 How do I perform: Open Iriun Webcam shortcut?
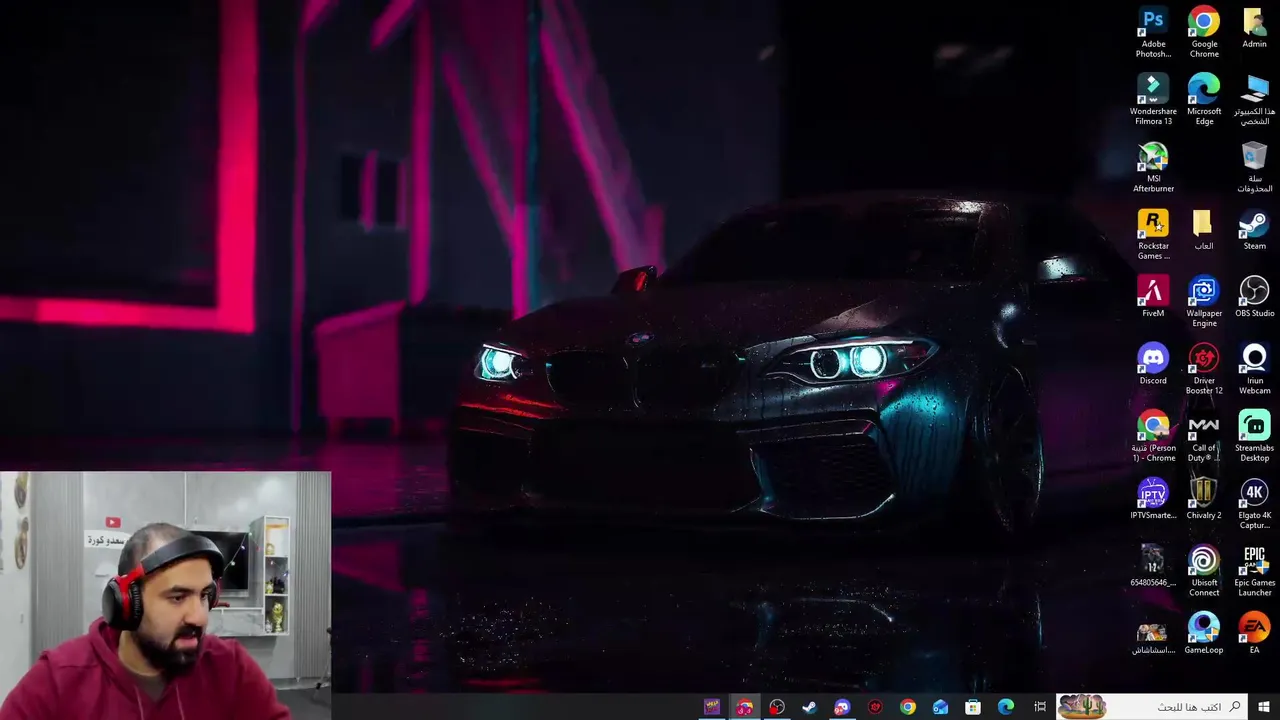pyautogui.click(x=1254, y=370)
